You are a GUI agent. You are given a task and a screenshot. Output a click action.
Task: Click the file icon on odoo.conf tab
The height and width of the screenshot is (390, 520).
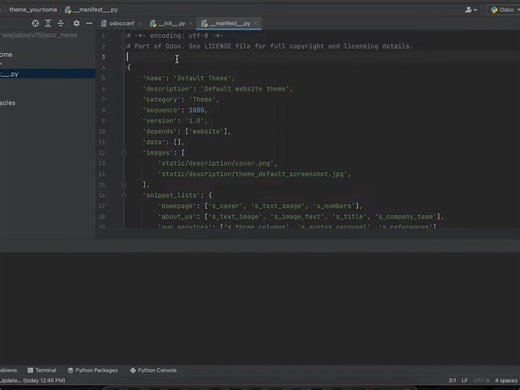[x=104, y=23]
